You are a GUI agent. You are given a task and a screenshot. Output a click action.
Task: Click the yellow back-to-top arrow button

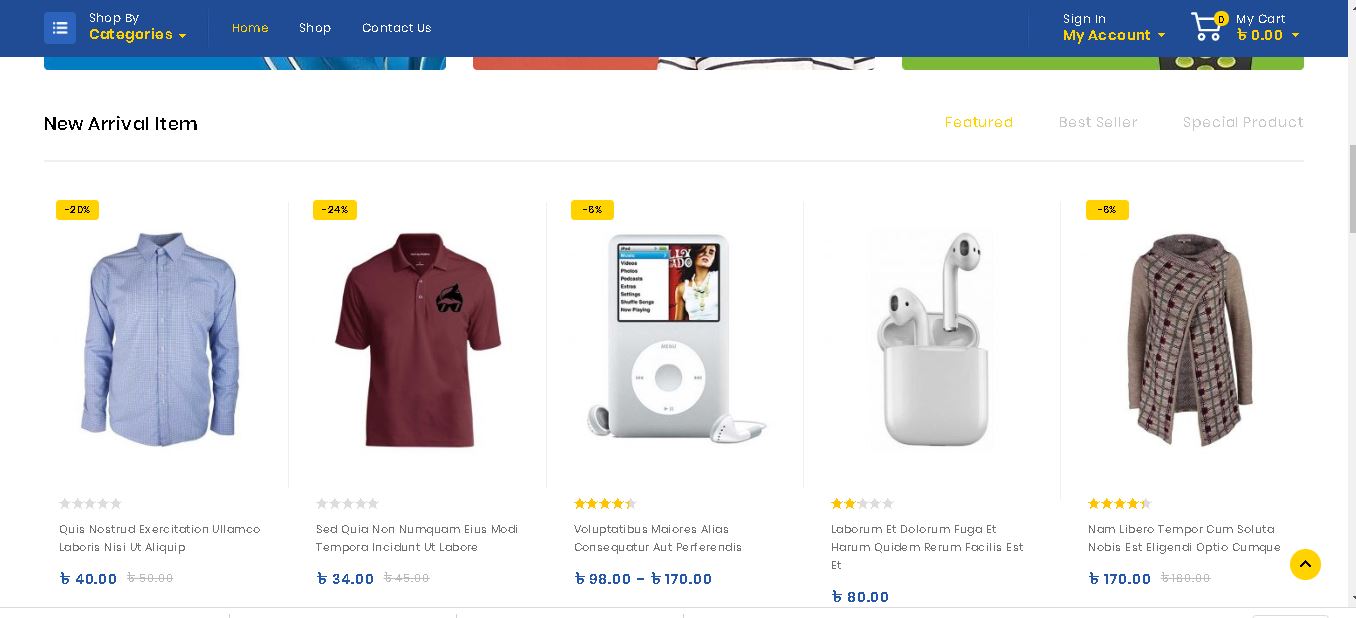click(1305, 564)
